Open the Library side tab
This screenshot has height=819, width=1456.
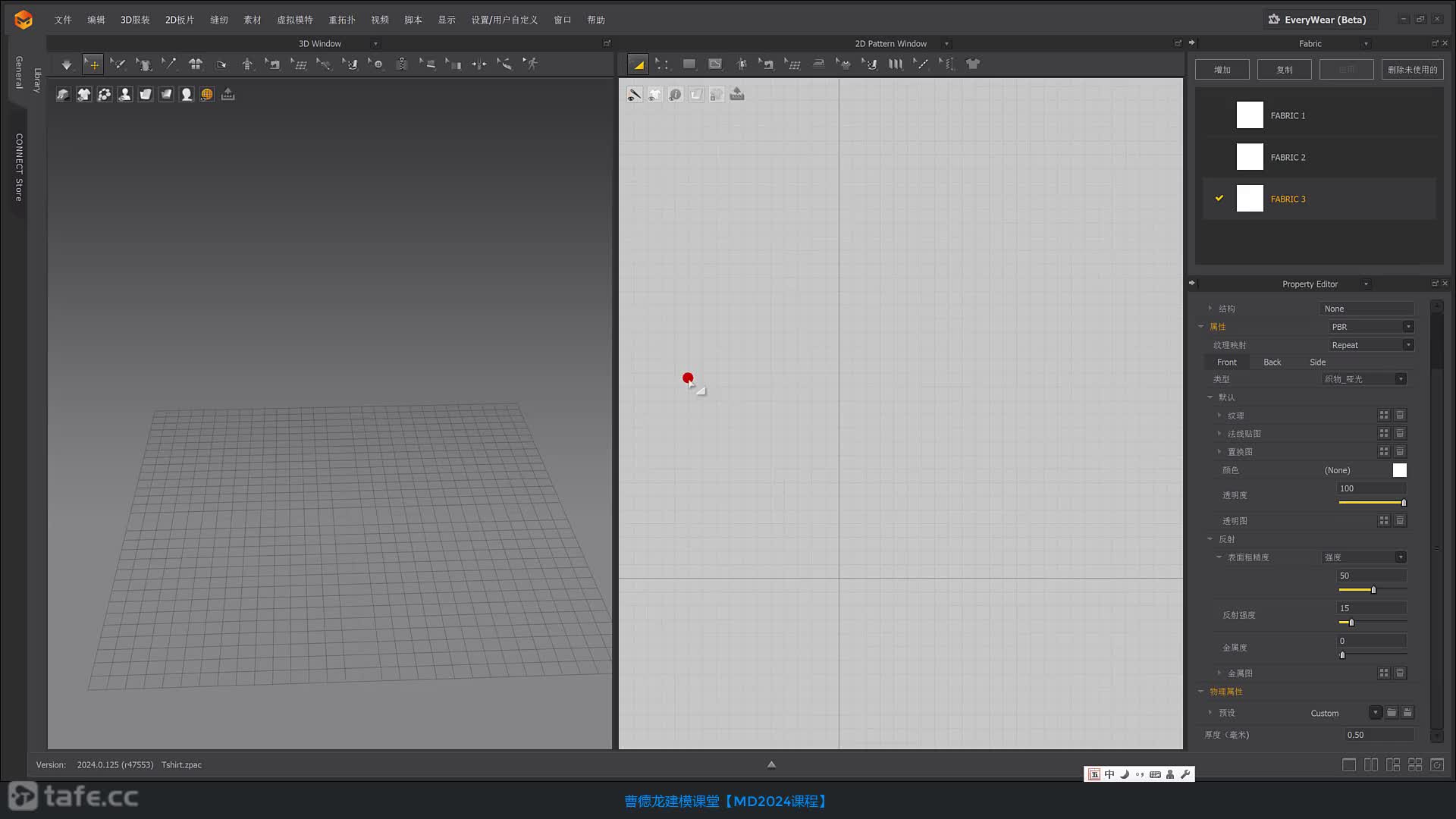37,80
